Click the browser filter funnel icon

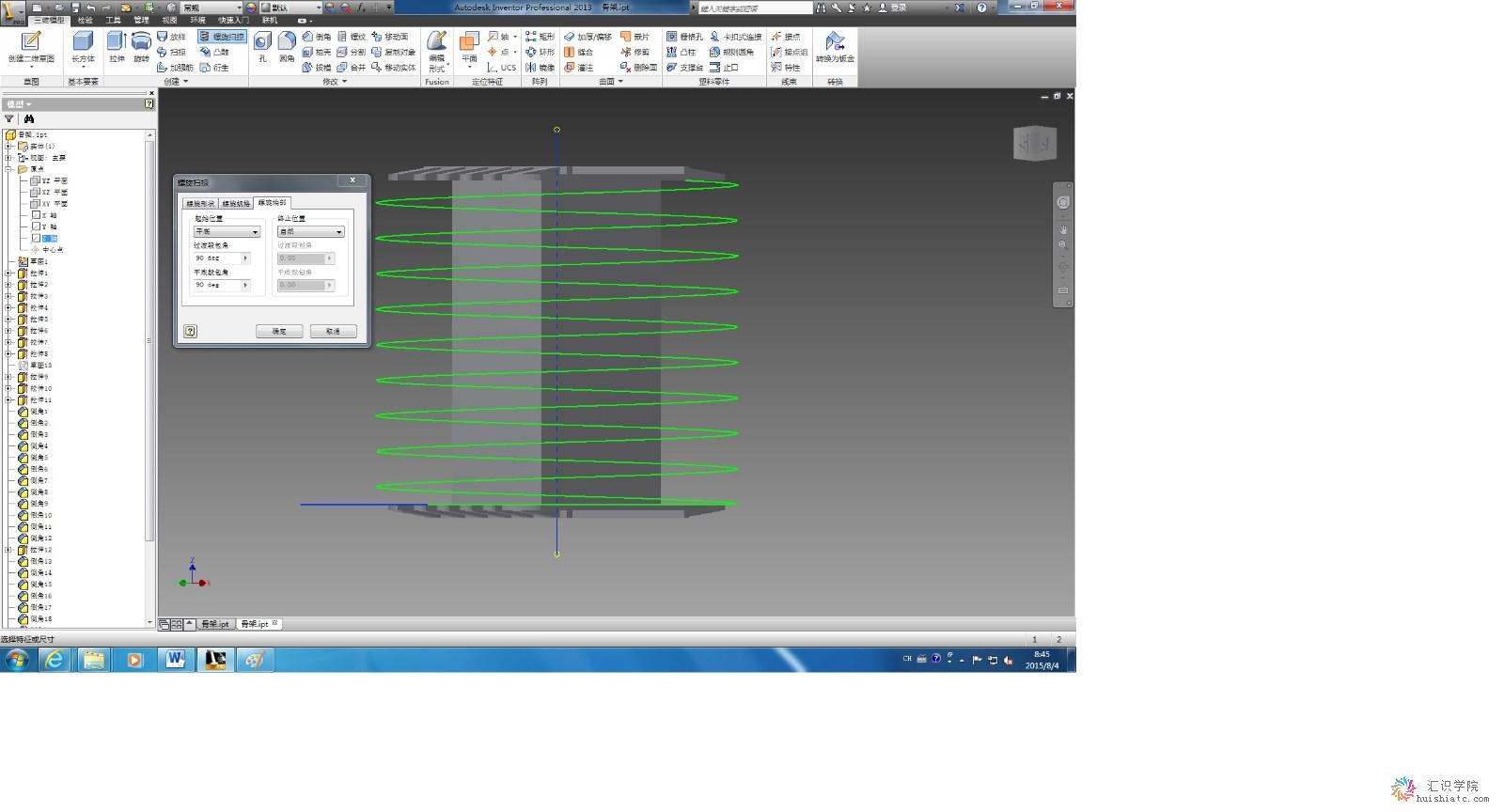[9, 119]
